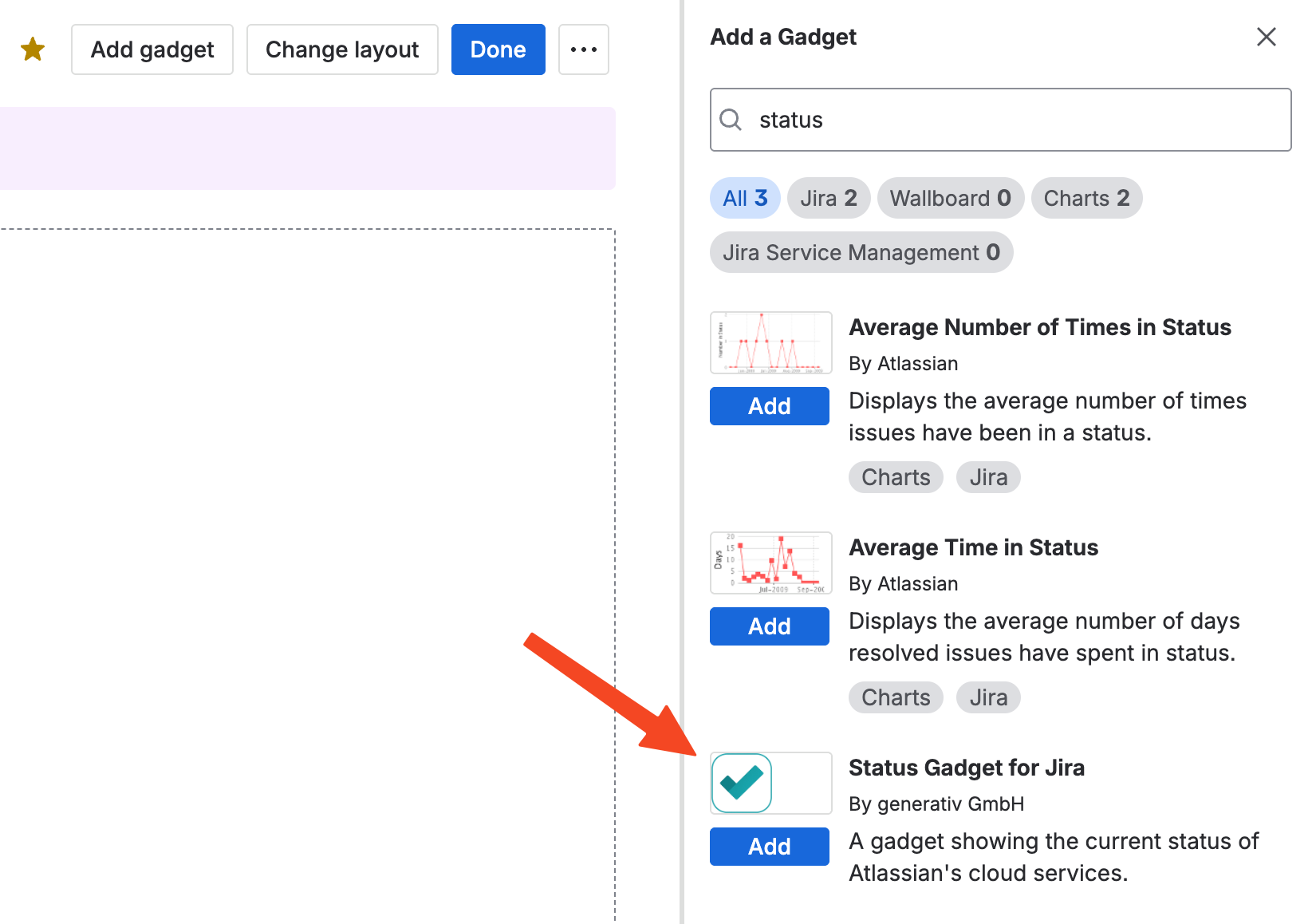Viewport: 1316px width, 924px height.
Task: Show Charts 2 category gadgets
Action: pos(1086,198)
